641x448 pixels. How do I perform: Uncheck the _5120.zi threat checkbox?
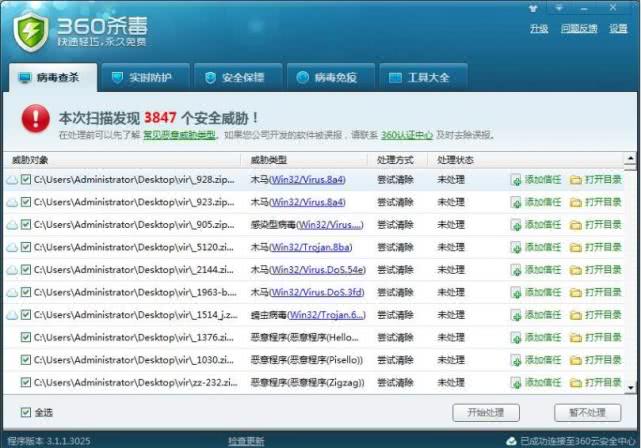point(26,247)
